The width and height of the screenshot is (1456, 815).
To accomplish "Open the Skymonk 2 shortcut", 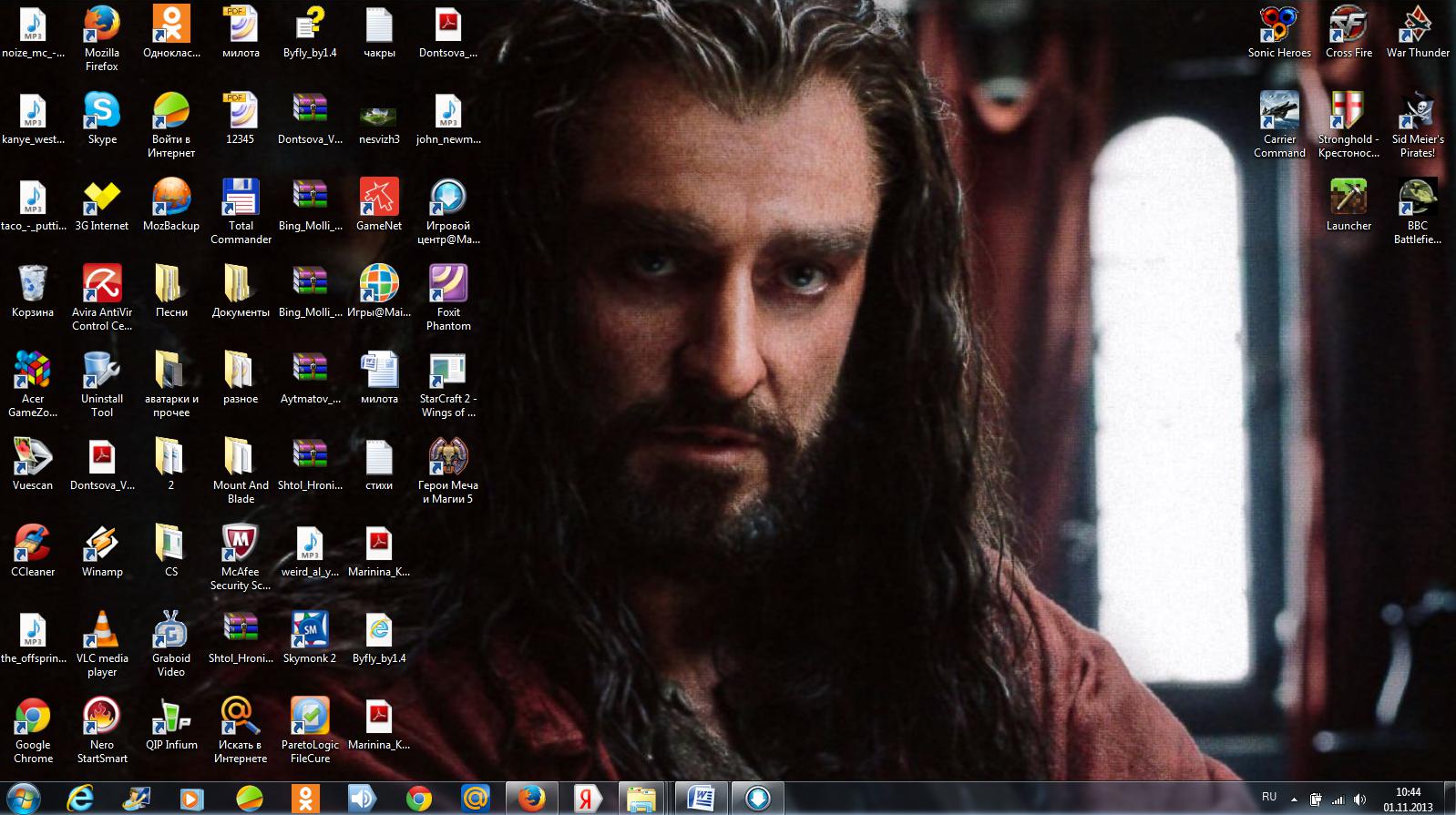I will click(x=310, y=637).
